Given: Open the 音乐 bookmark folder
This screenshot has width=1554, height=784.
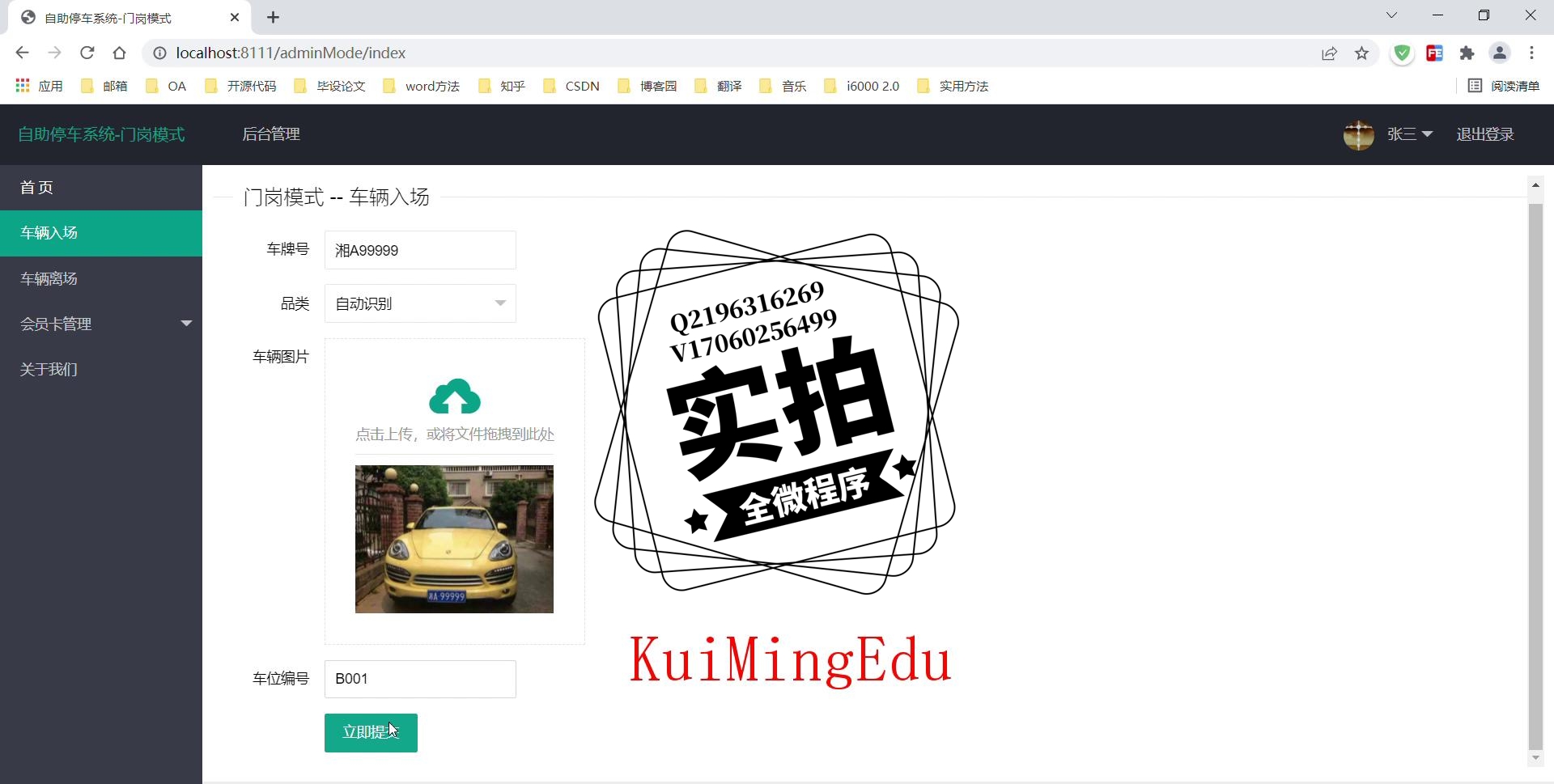Looking at the screenshot, I should click(783, 86).
